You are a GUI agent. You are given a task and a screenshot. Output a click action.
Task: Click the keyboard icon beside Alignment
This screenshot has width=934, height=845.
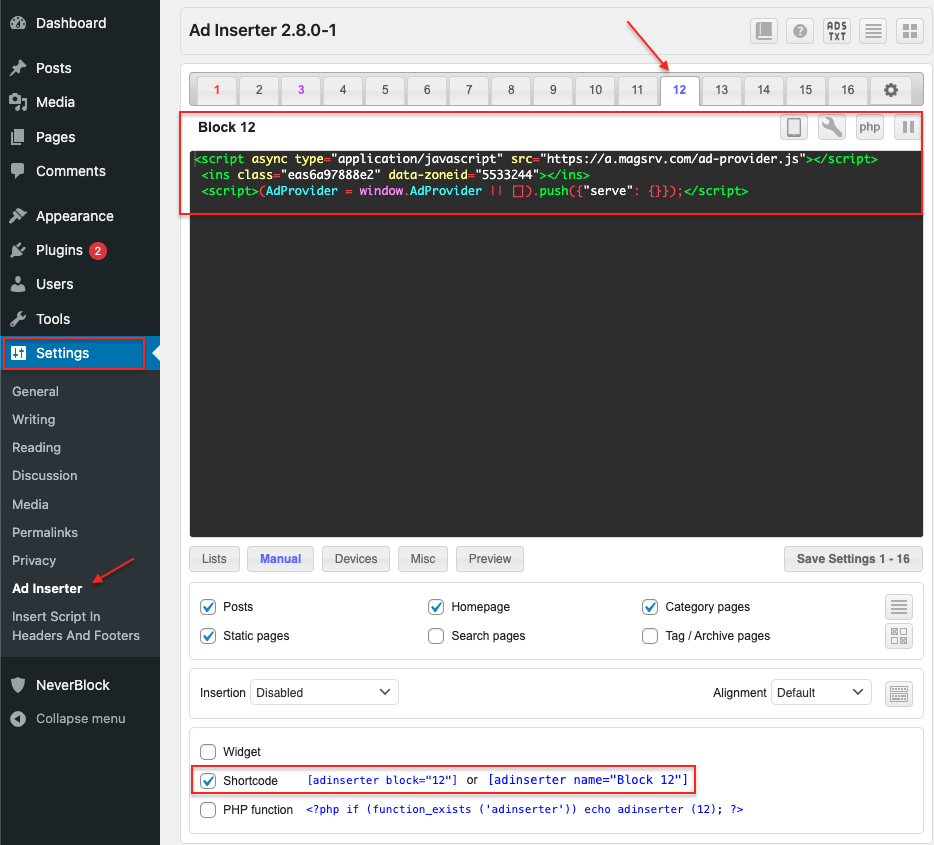(x=898, y=692)
